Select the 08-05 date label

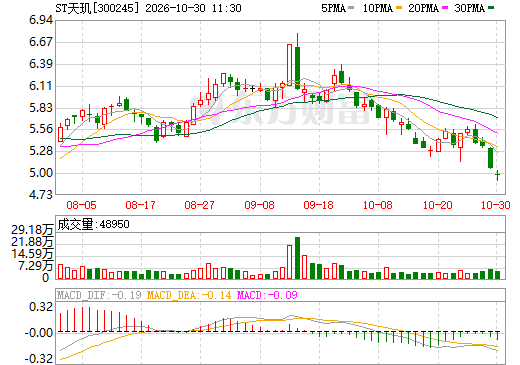[81, 205]
